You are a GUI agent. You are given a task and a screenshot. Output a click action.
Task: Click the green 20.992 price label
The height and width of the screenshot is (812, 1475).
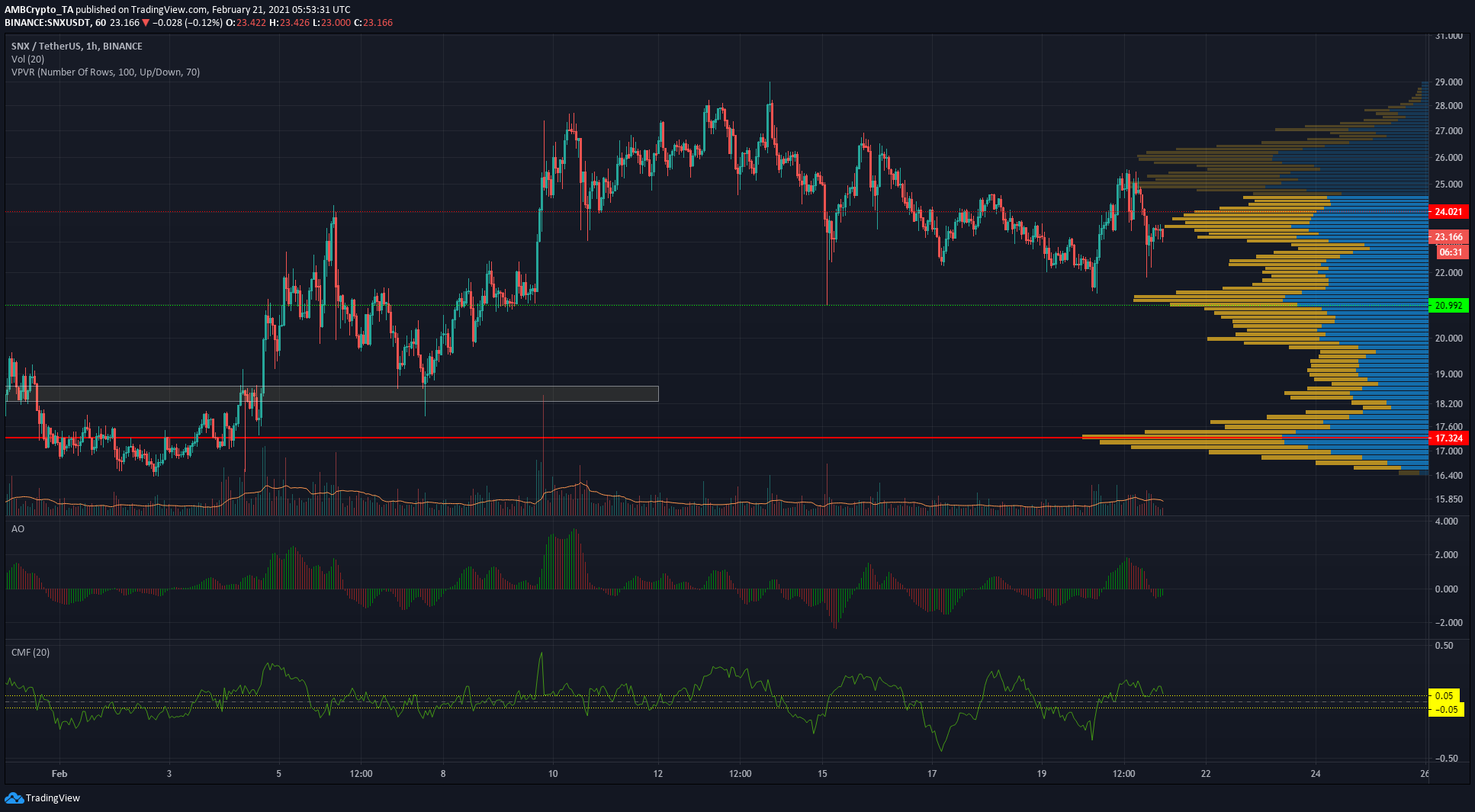coord(1448,305)
